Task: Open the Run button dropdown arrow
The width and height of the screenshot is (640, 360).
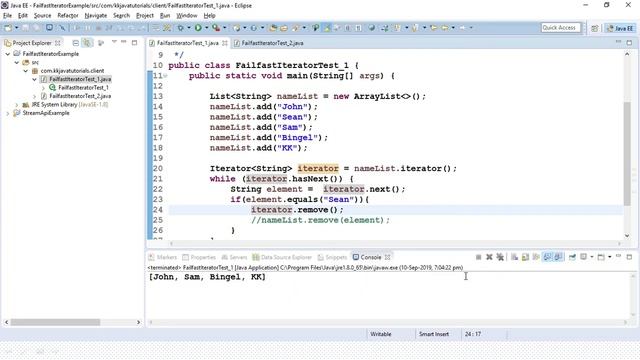Action: [207, 28]
